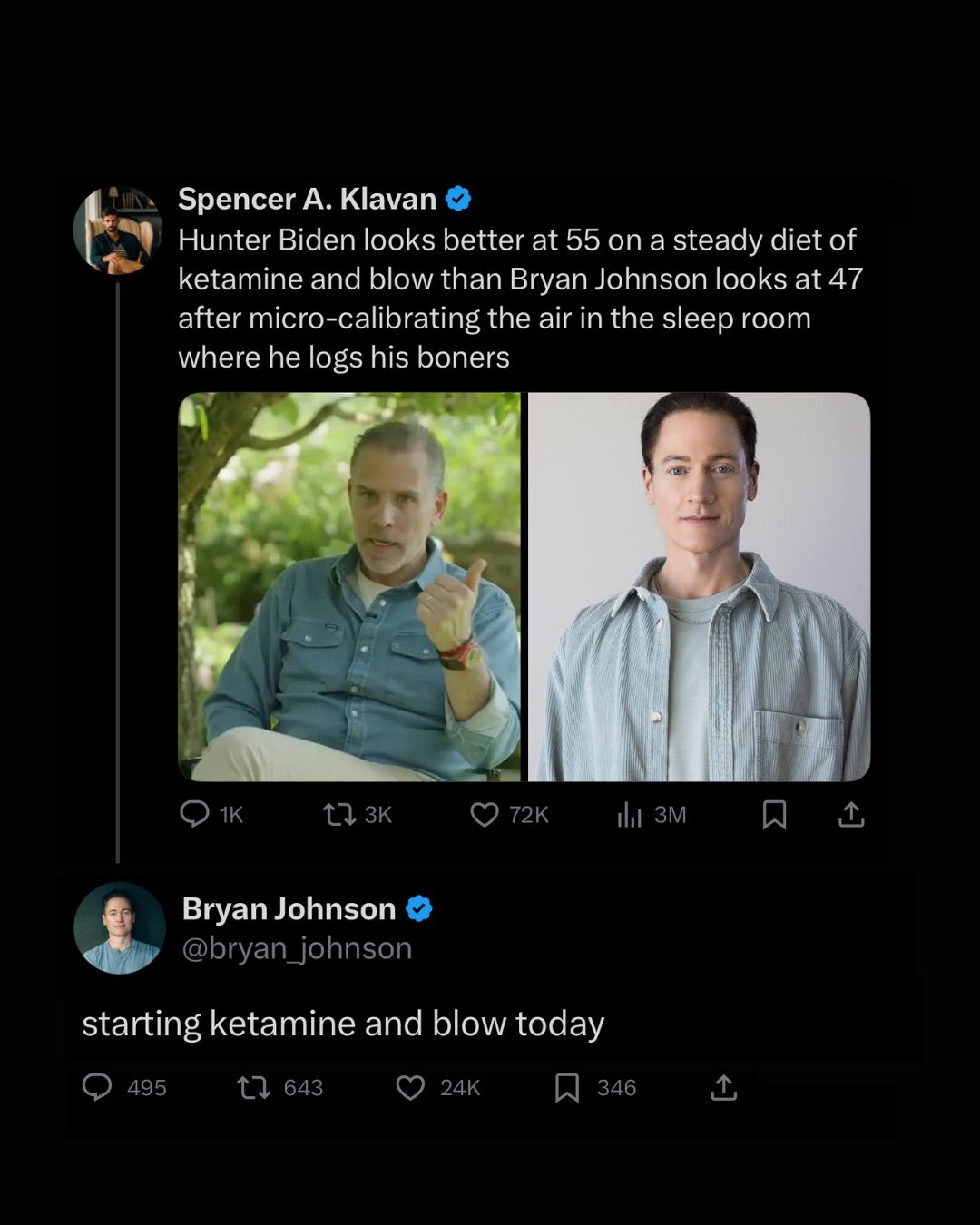Open Bryan Johnson's profile avatar

tap(119, 927)
